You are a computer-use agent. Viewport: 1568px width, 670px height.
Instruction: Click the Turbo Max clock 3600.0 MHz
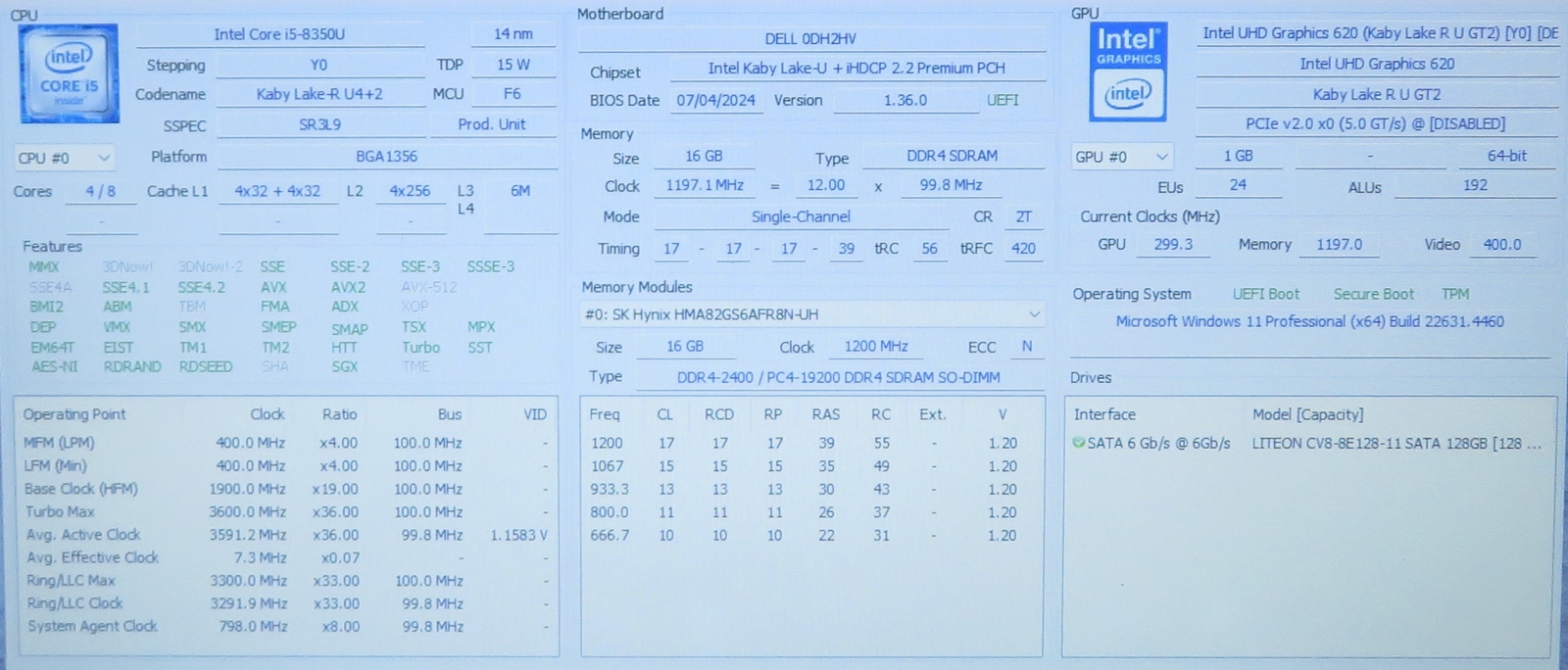tap(247, 511)
